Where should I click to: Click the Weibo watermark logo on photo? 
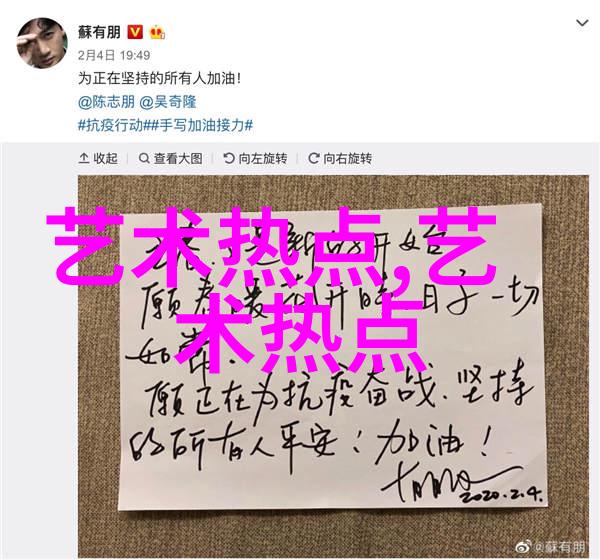524,546
